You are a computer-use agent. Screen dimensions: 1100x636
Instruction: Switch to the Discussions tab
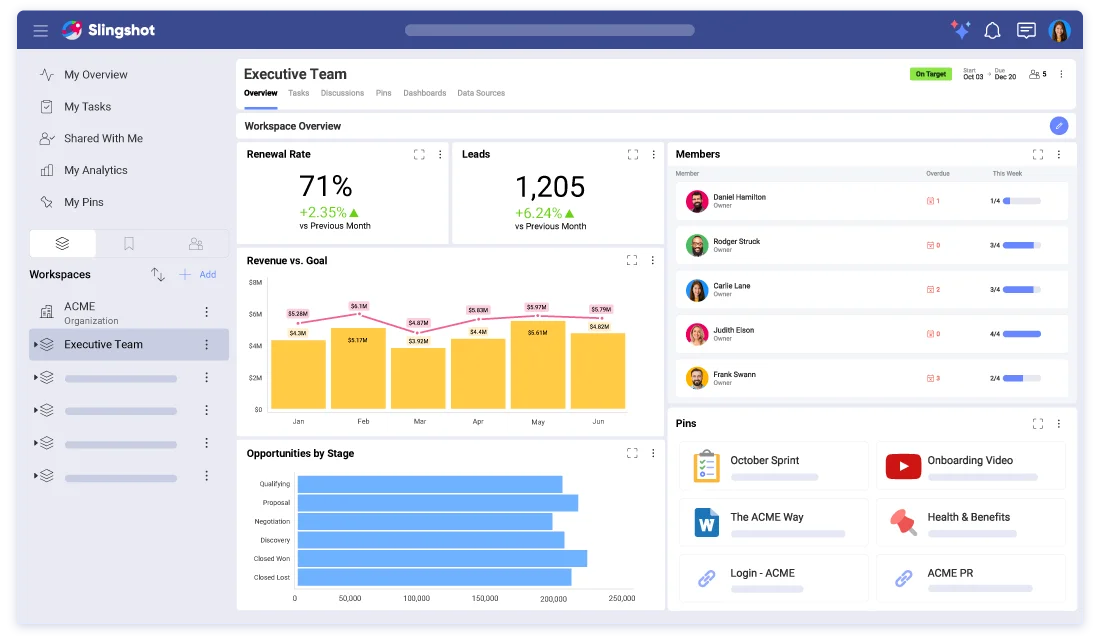(x=343, y=93)
